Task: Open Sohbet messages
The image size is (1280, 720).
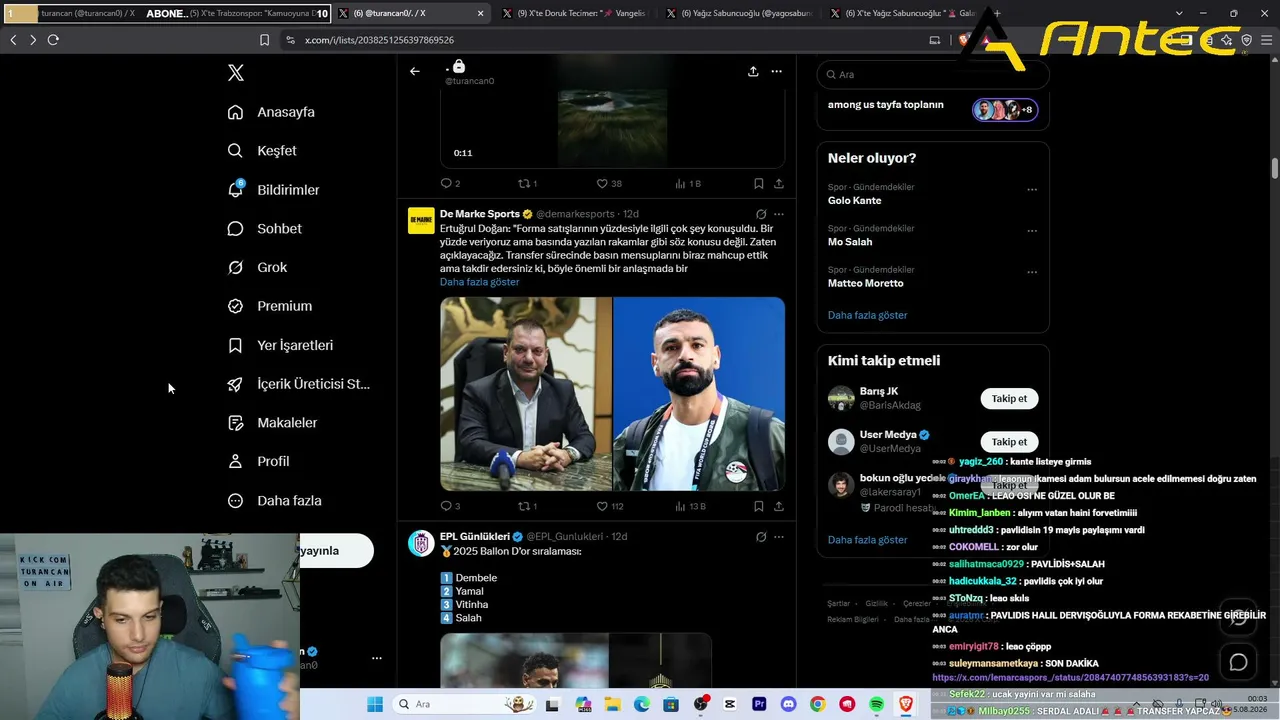Action: (264, 229)
